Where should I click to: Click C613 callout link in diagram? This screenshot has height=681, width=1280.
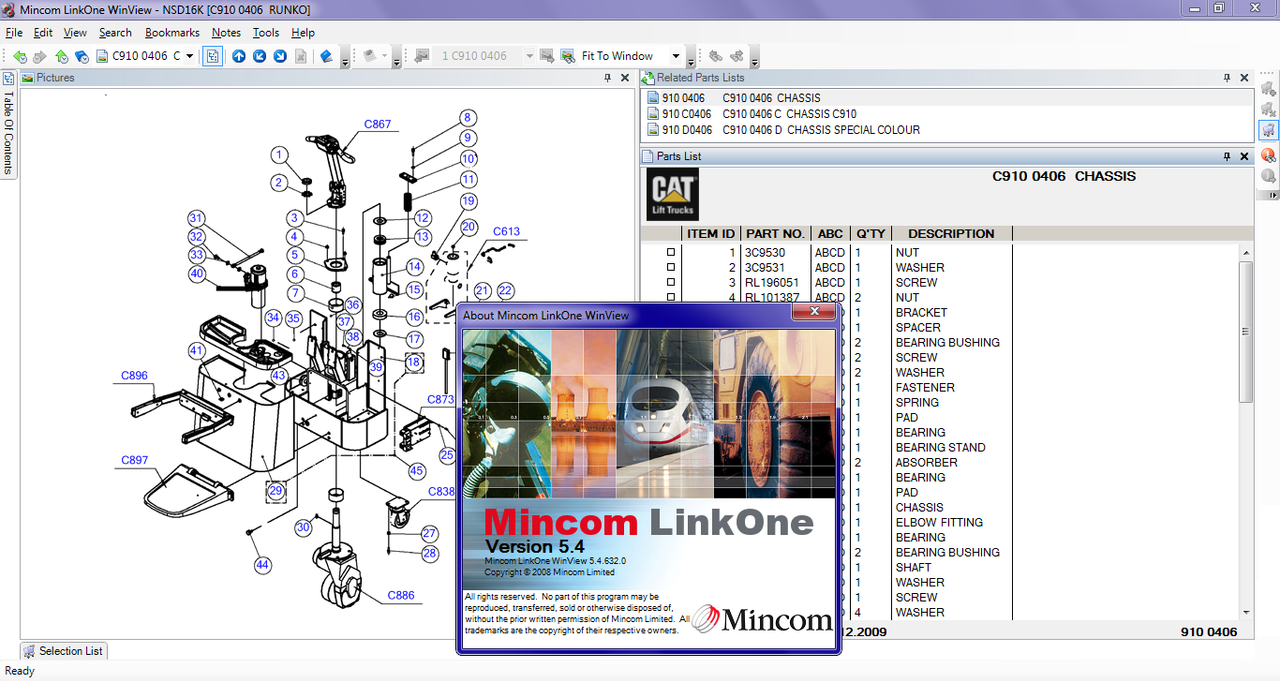point(506,232)
